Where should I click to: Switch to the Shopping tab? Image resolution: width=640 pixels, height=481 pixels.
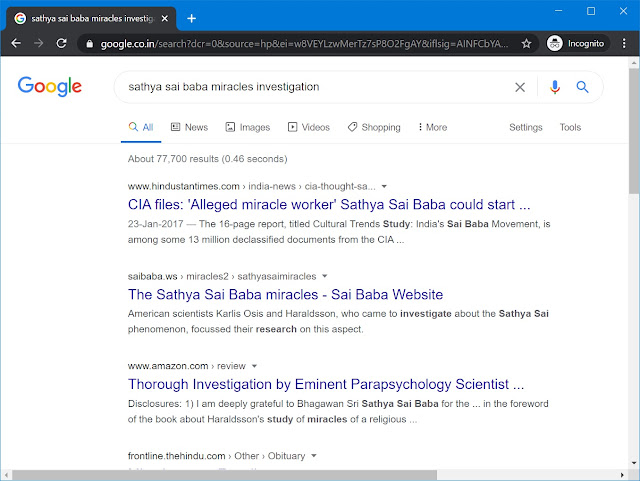pyautogui.click(x=374, y=127)
